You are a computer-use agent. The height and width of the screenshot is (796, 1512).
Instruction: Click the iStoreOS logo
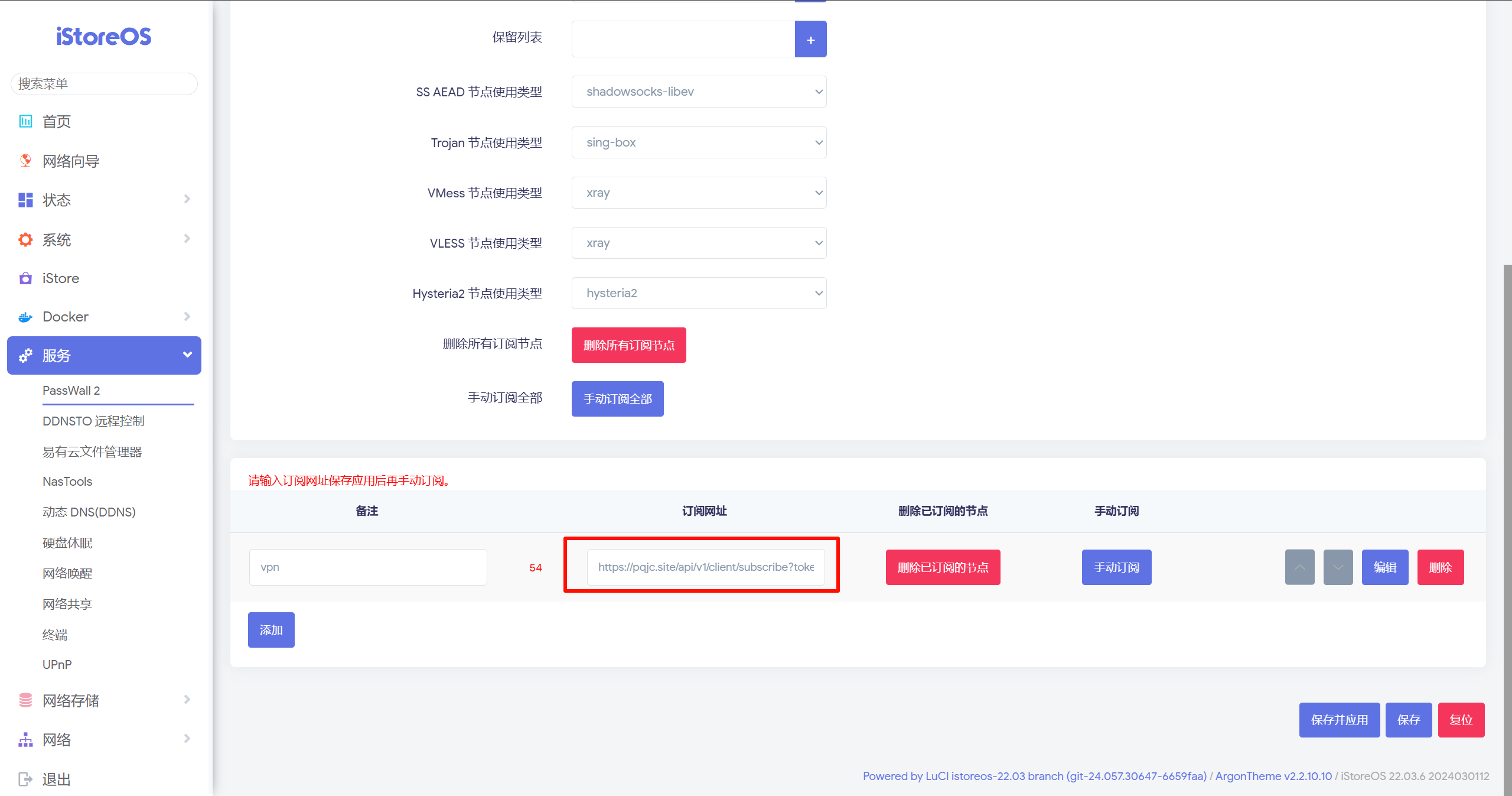[104, 37]
